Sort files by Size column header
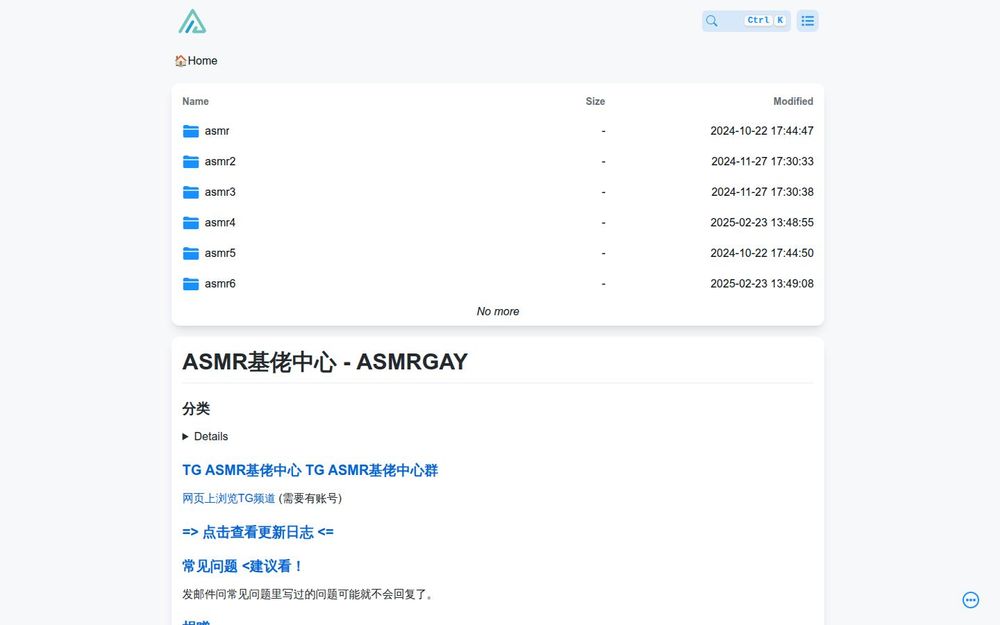Viewport: 1000px width, 625px height. click(595, 101)
